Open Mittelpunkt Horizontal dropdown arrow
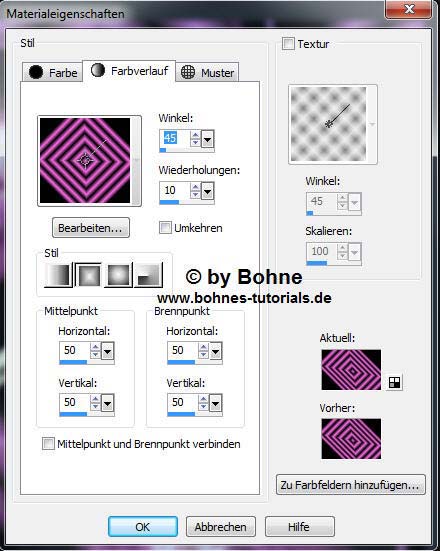Image resolution: width=440 pixels, height=551 pixels. click(x=107, y=351)
